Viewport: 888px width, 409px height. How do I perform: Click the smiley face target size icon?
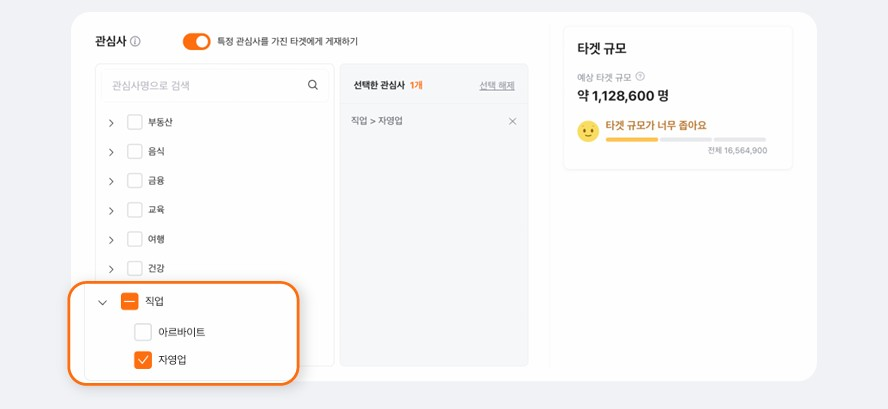click(x=588, y=131)
